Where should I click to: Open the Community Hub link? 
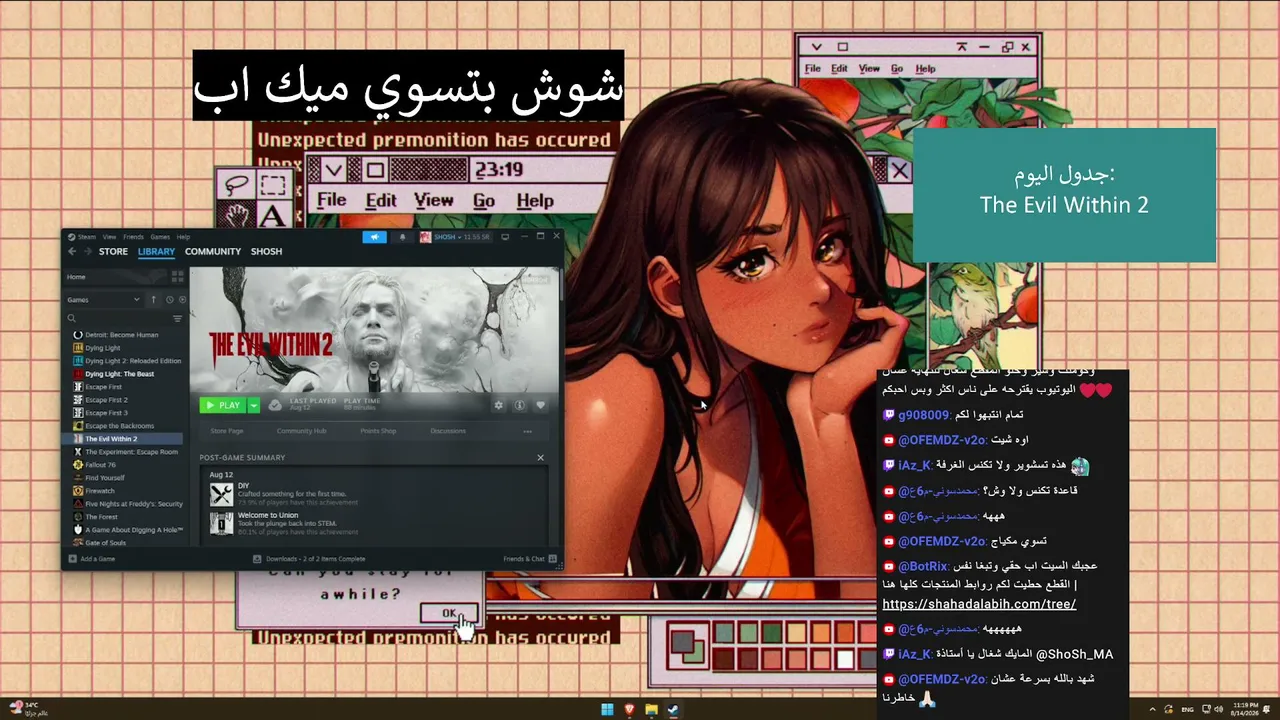(302, 431)
